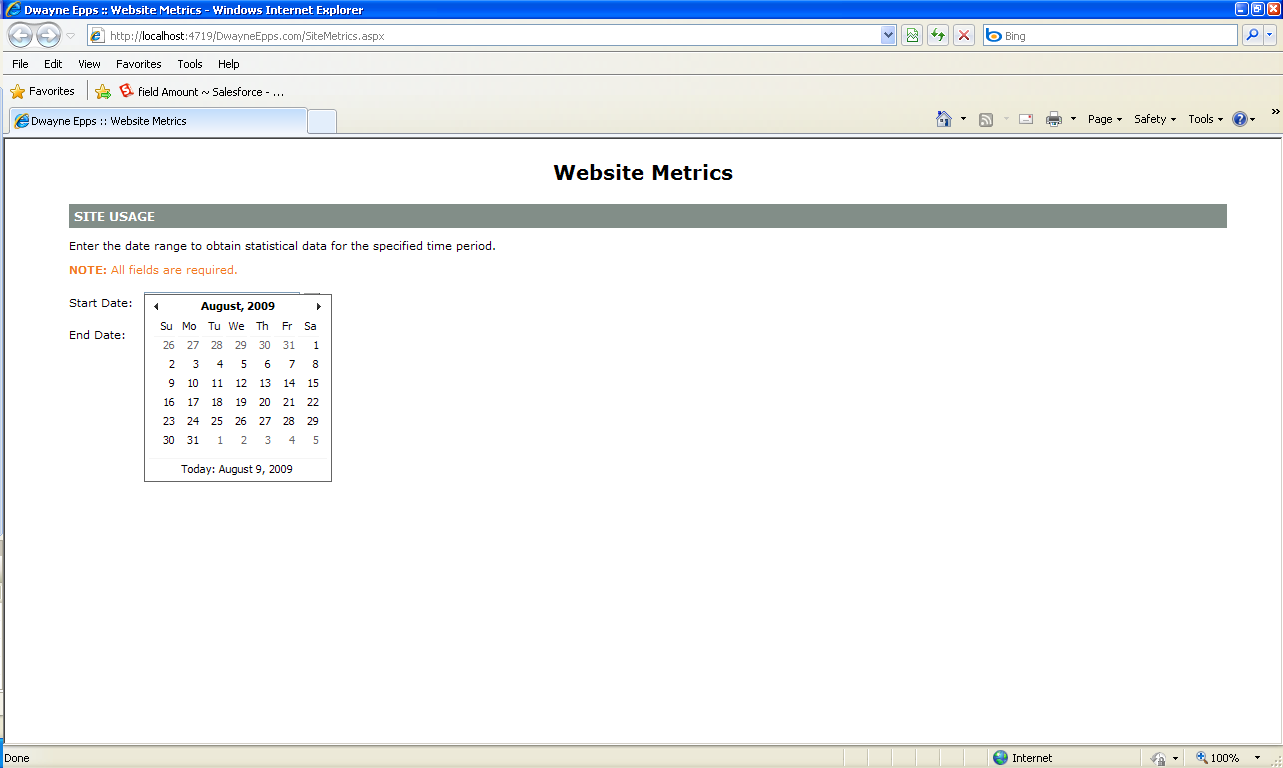Go to previous month in calendar
The image size is (1283, 768).
pyautogui.click(x=156, y=307)
